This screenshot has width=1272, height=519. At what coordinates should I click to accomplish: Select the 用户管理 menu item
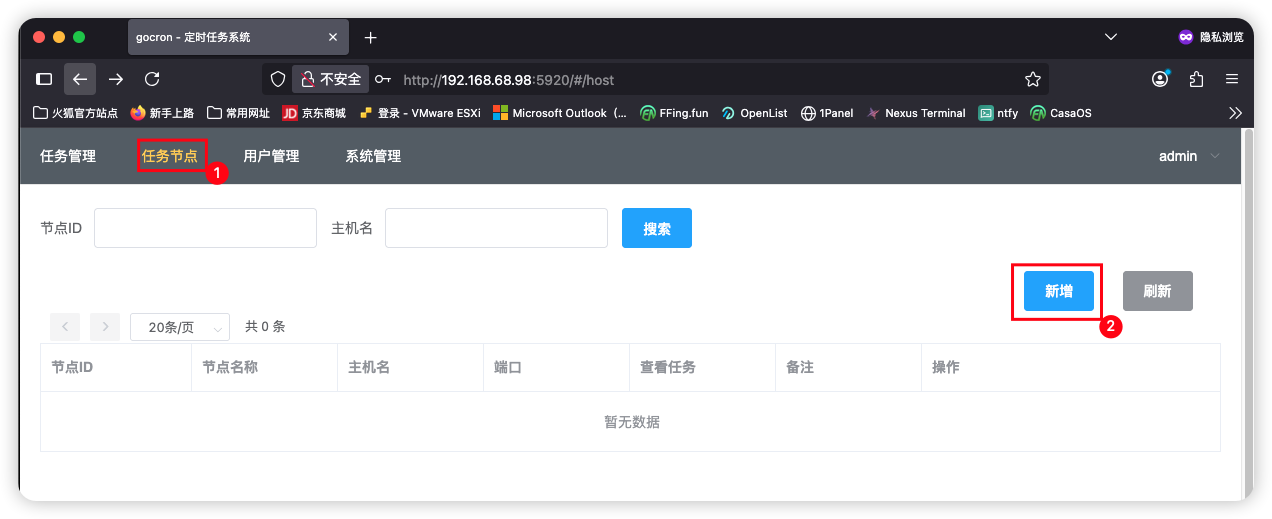tap(271, 156)
